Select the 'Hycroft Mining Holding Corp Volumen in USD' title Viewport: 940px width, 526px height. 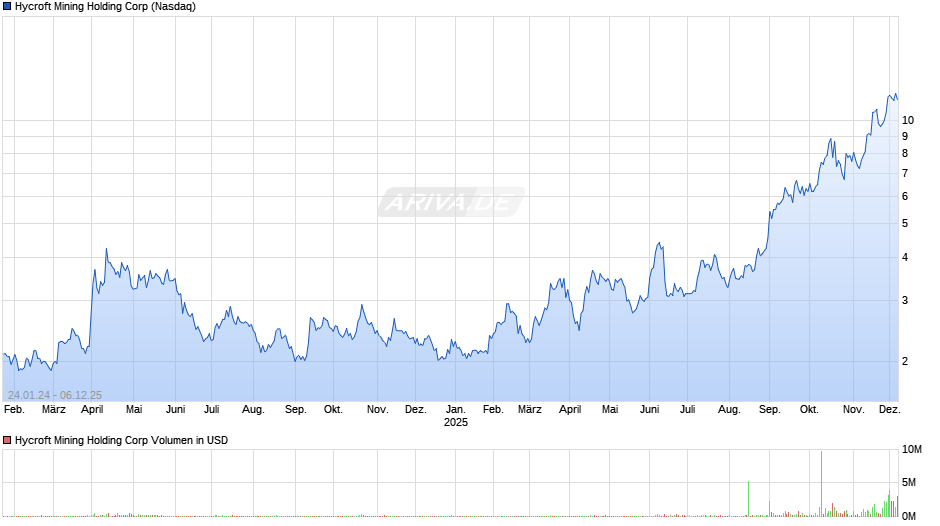[x=121, y=440]
